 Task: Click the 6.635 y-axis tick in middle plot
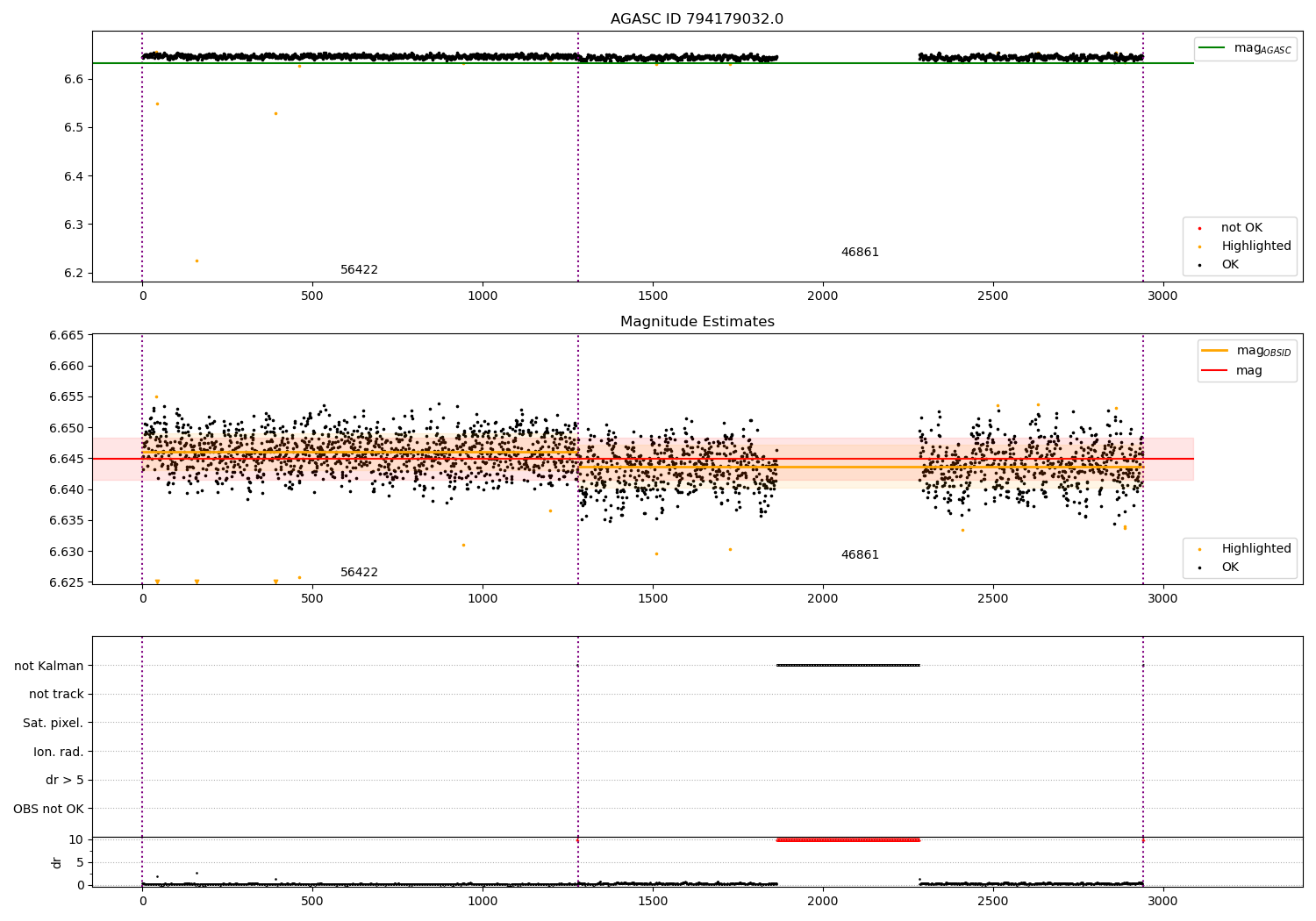[67, 521]
